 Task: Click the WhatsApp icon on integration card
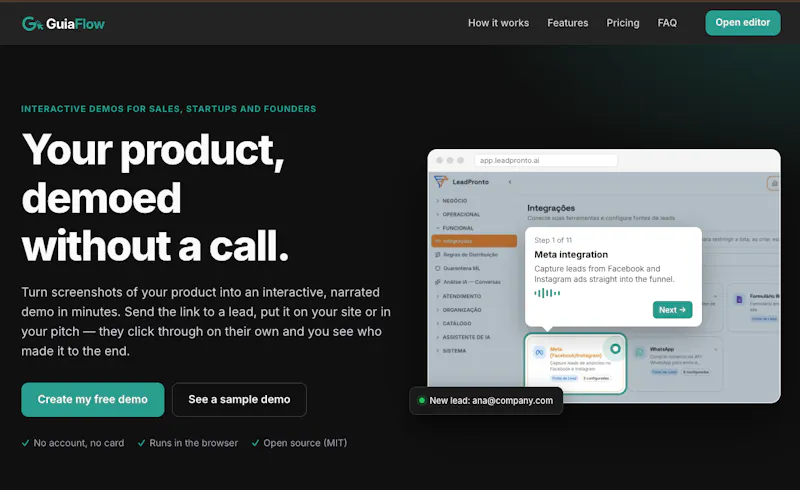(x=639, y=352)
